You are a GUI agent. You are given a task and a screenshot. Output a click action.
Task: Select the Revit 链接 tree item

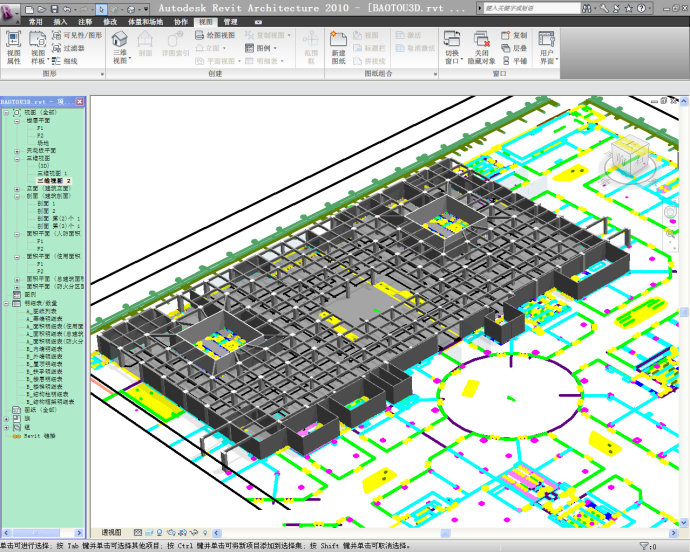pyautogui.click(x=40, y=436)
